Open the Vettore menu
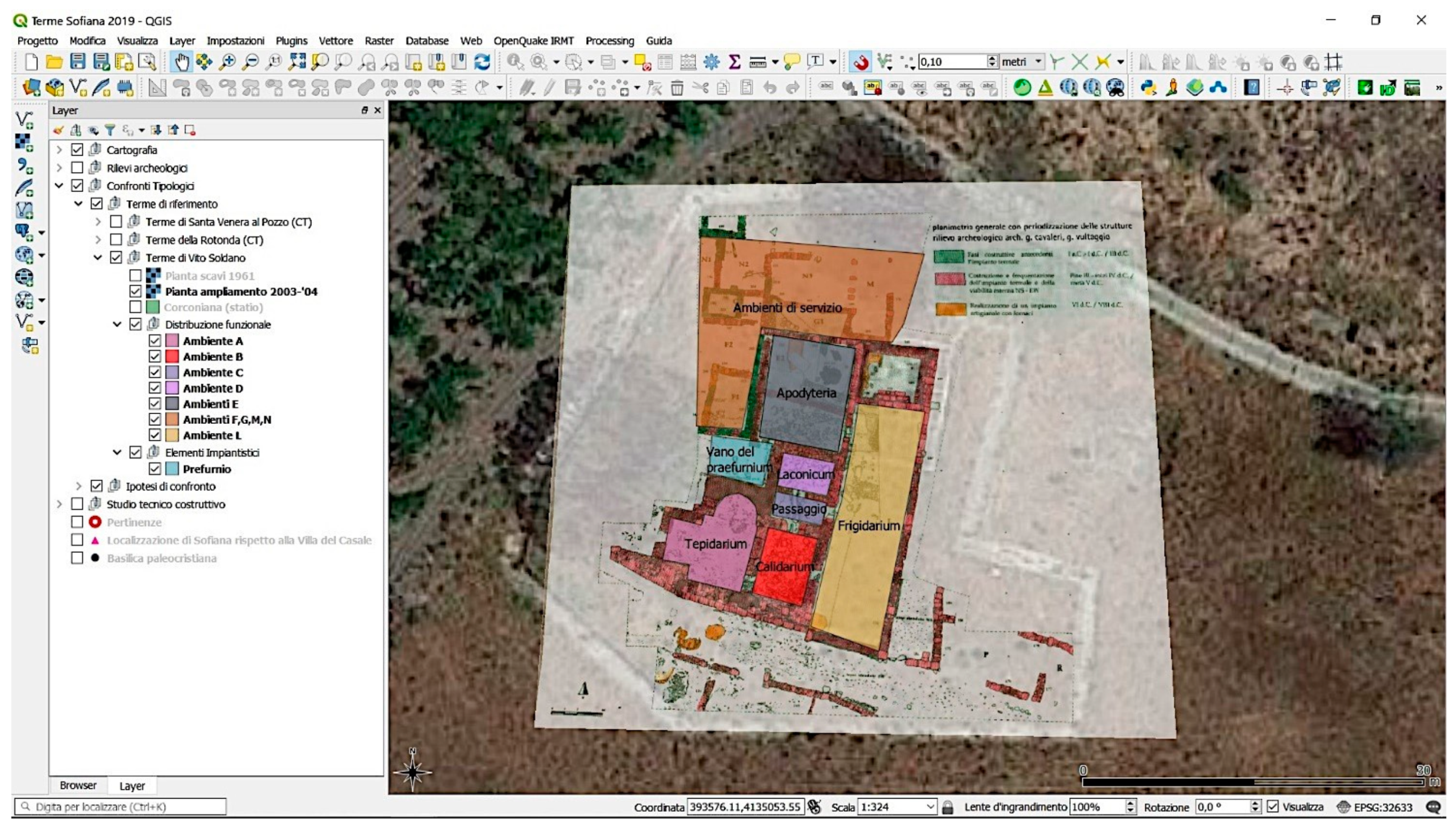 pyautogui.click(x=335, y=41)
